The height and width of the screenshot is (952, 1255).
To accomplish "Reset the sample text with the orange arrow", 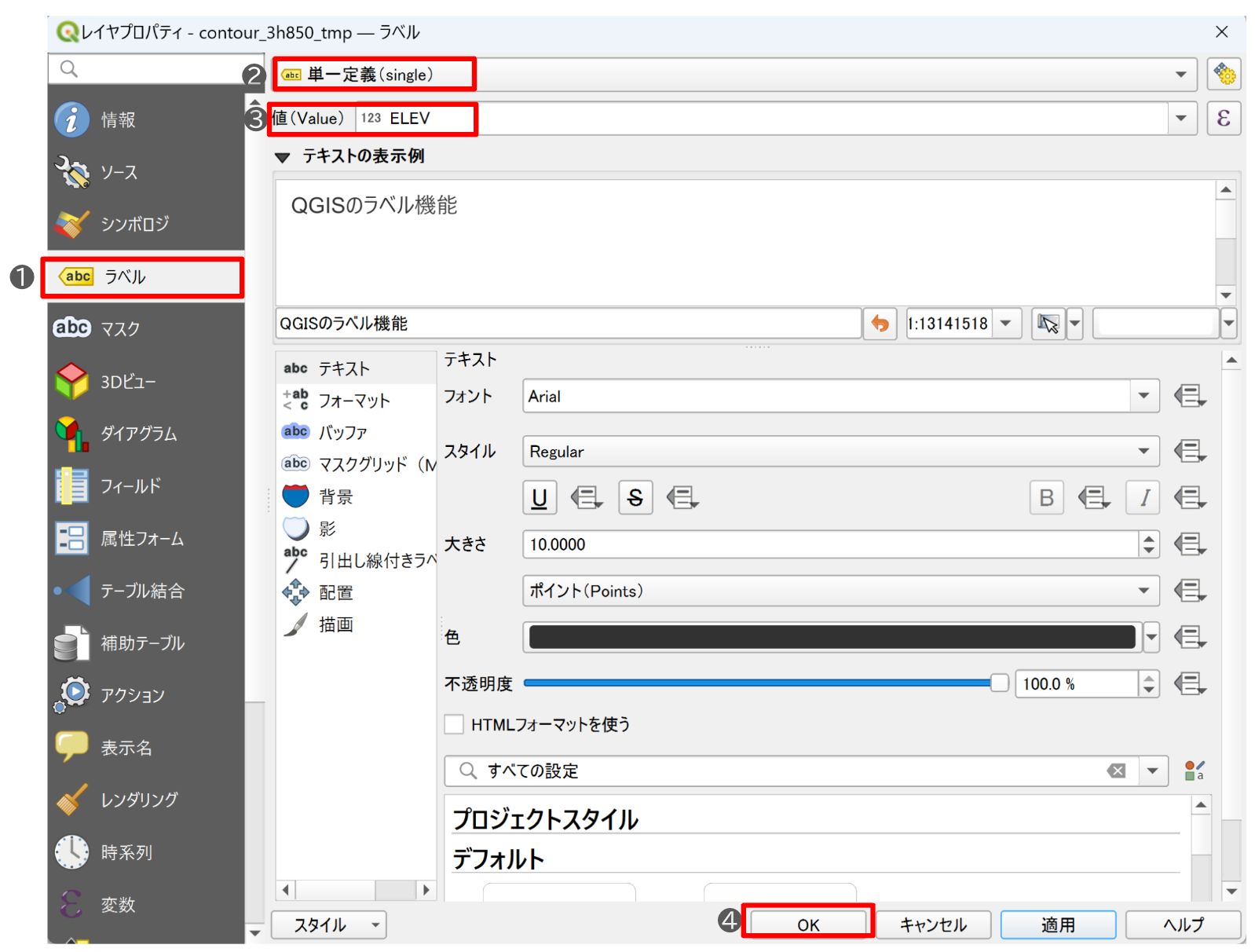I will pyautogui.click(x=880, y=324).
